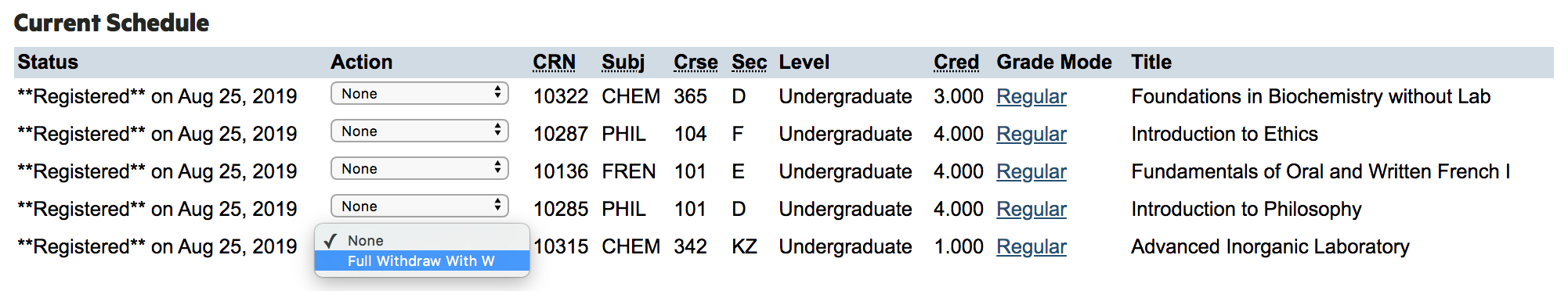Click the stepper arrows on the CHEM 365 dropdown
The height and width of the screenshot is (291, 1568).
pyautogui.click(x=497, y=93)
